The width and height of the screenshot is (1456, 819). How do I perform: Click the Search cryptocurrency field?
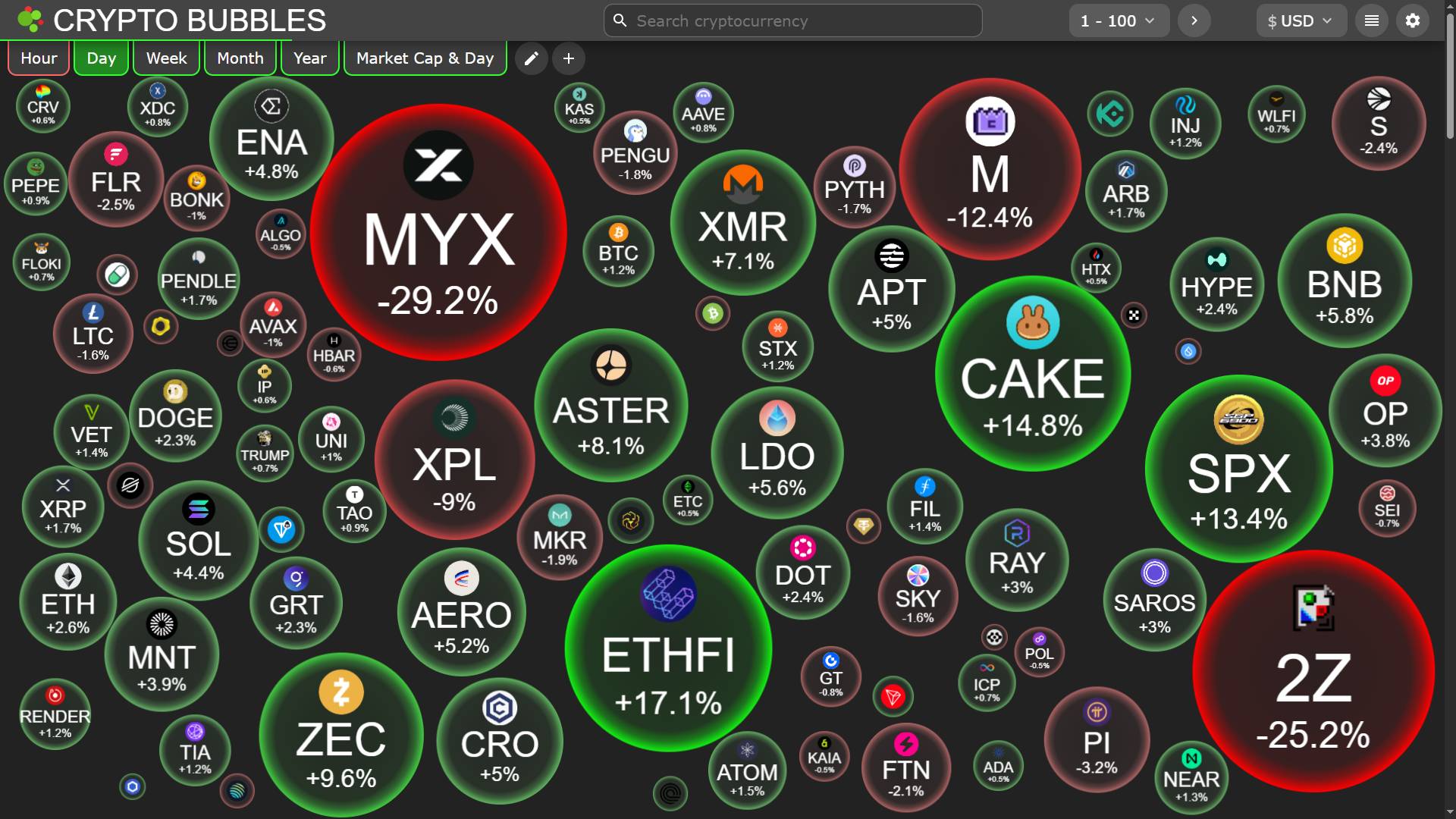pos(792,20)
